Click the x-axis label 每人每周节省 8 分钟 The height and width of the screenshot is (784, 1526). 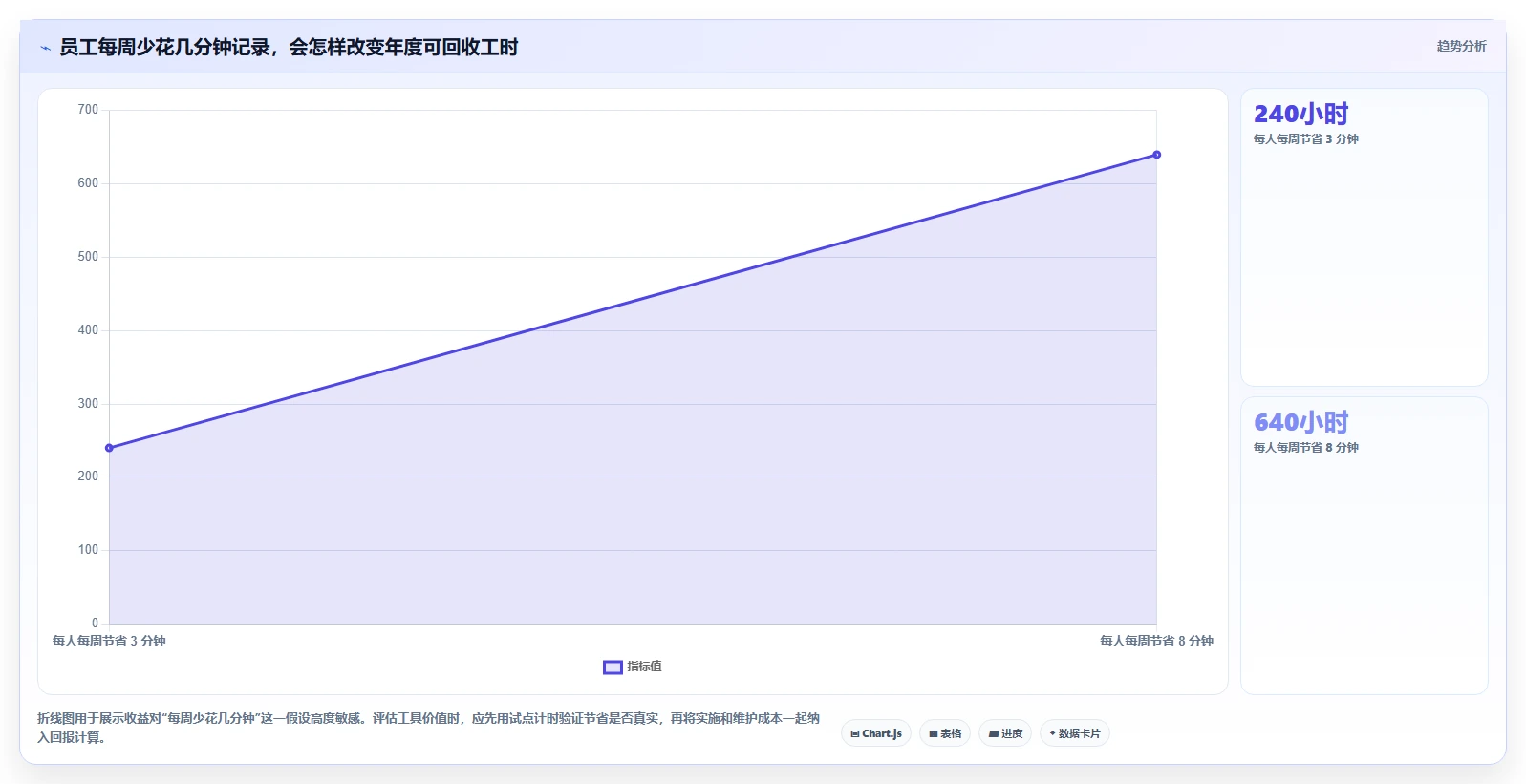coord(1156,641)
